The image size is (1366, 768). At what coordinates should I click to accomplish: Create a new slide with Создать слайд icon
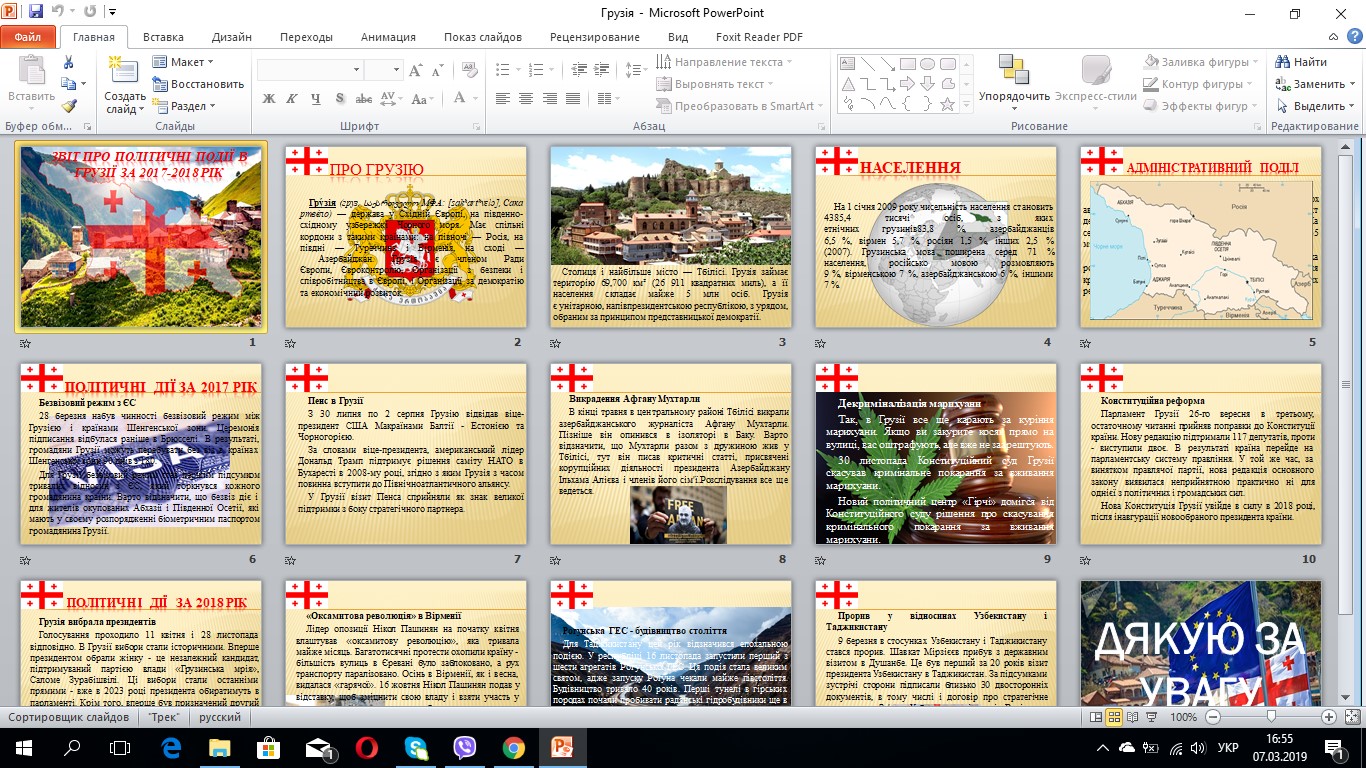124,85
